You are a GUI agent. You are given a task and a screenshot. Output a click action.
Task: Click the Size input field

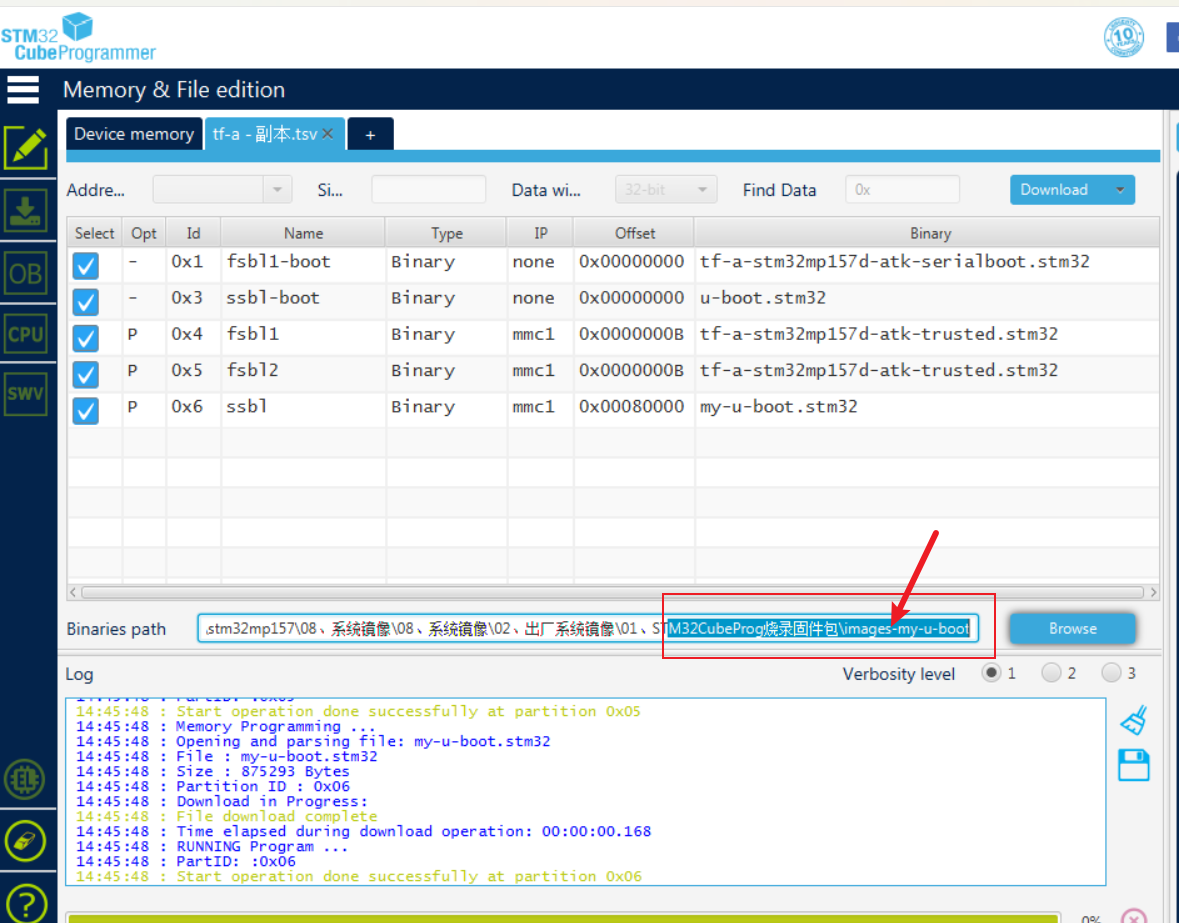(x=429, y=189)
